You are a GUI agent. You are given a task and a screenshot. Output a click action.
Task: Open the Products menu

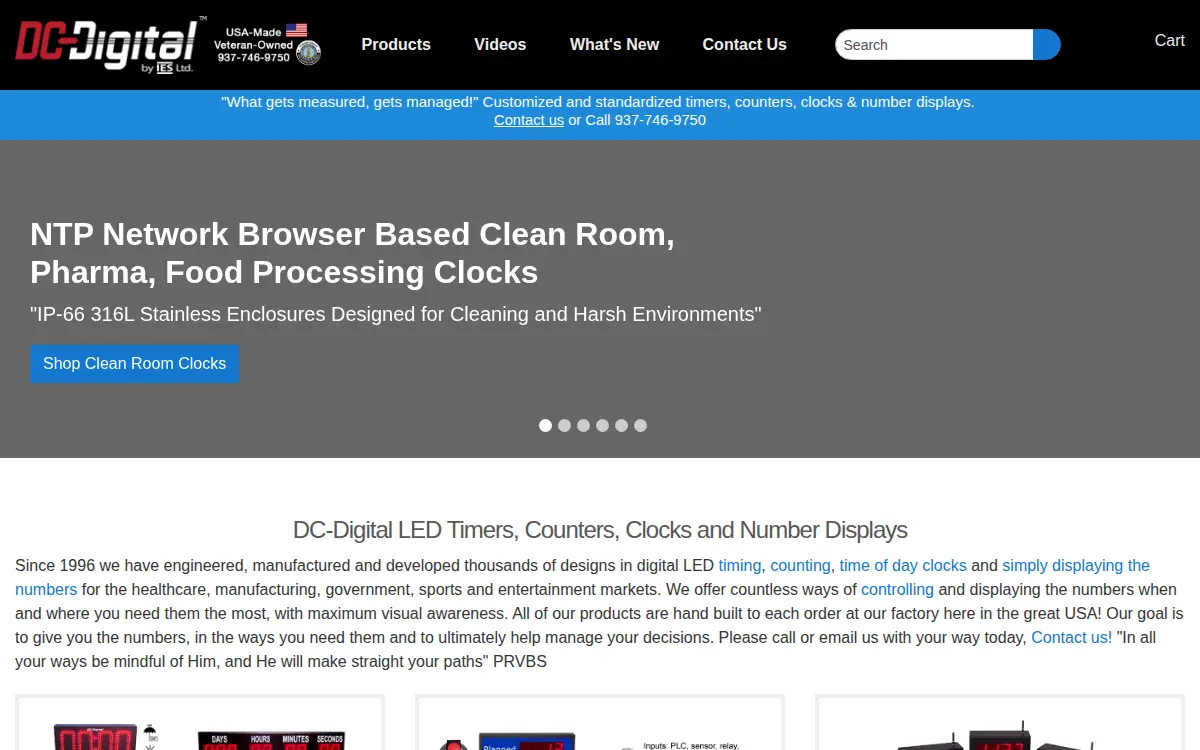tap(396, 44)
